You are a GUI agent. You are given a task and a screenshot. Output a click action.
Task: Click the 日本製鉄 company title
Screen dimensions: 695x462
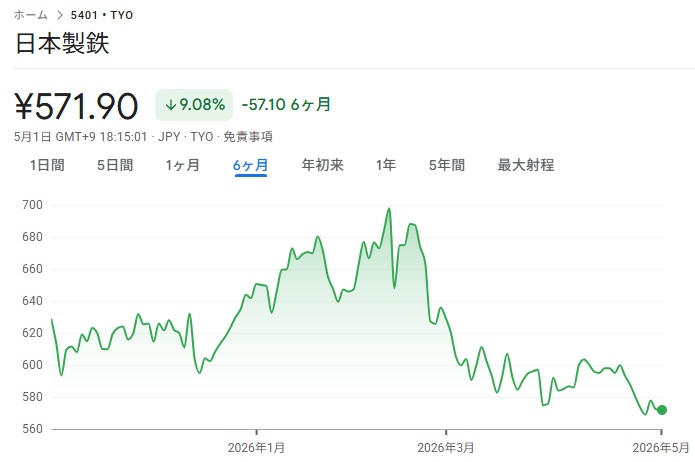(x=62, y=43)
